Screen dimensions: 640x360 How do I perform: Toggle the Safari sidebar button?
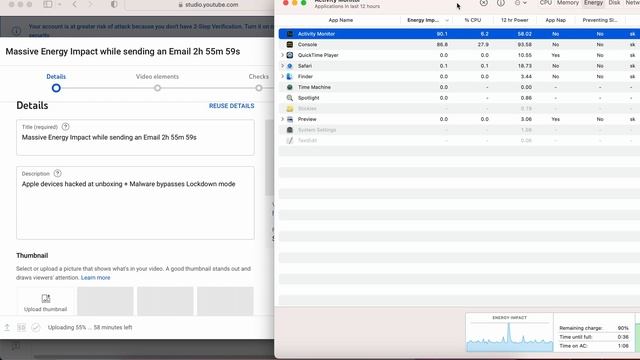coord(48,4)
